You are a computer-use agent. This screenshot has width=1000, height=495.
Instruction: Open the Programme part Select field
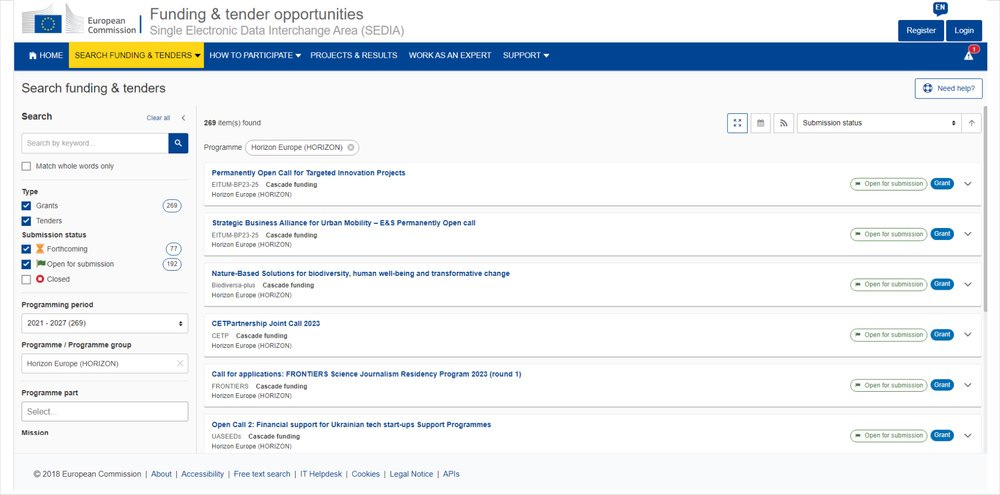click(105, 411)
